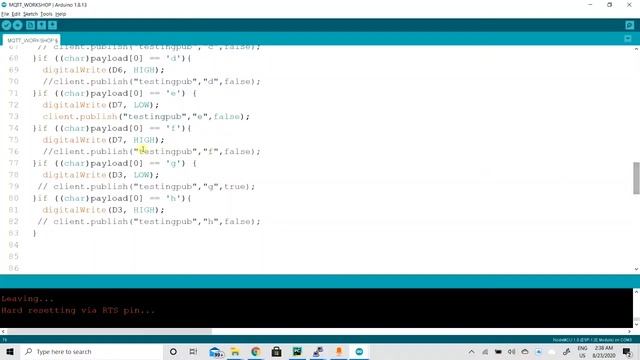Open the OneDrive cloud tray icon
640x360 pixels.
pyautogui.click(x=525, y=352)
